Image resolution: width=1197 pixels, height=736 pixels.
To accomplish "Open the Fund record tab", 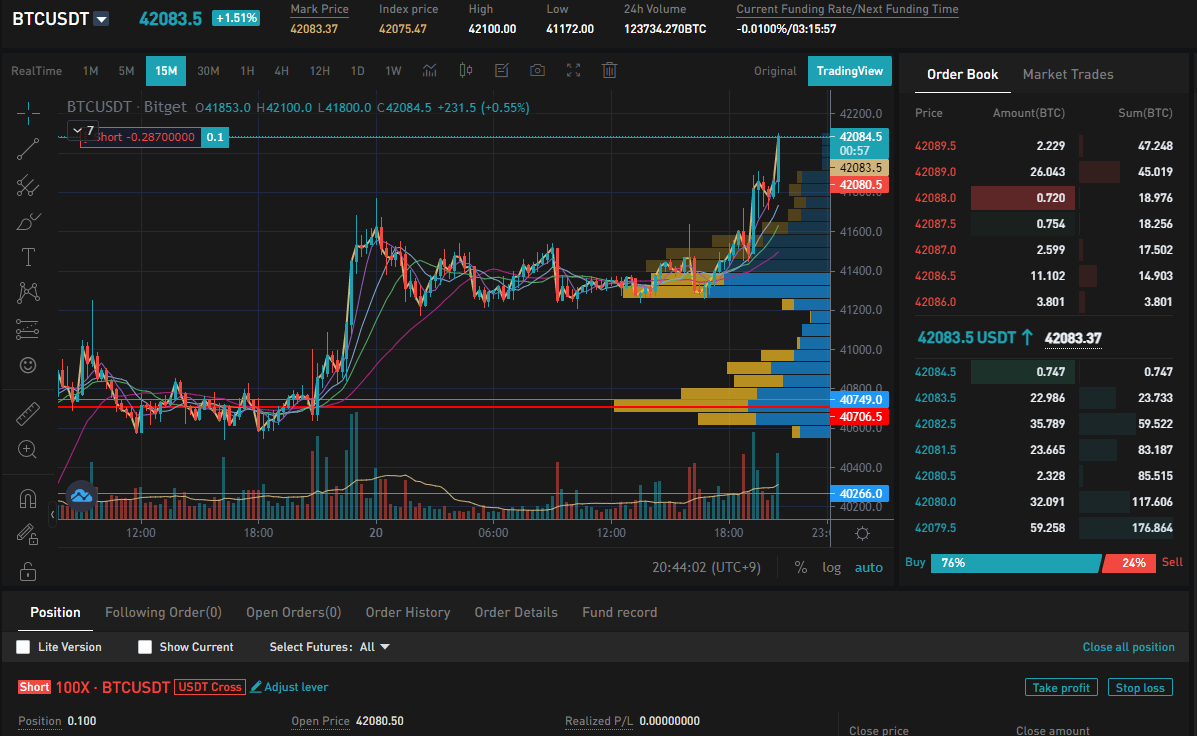I will 620,612.
